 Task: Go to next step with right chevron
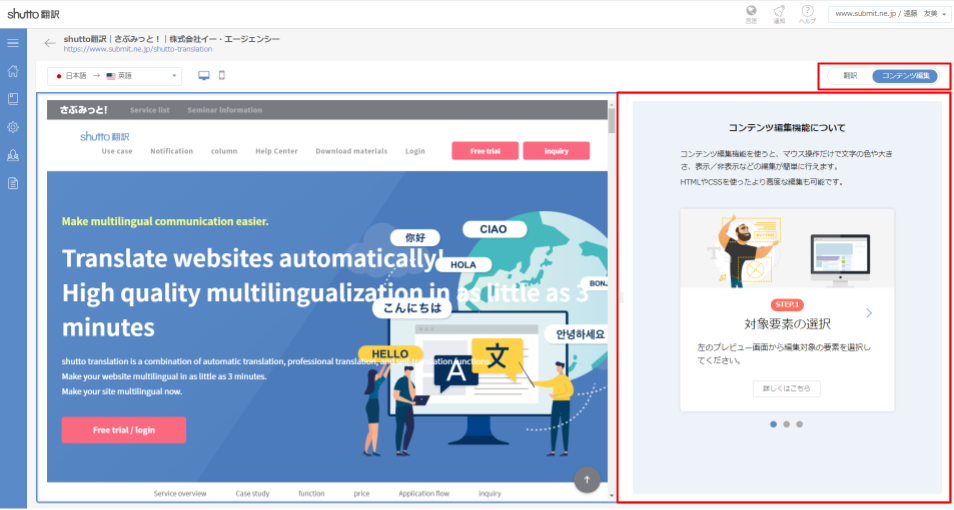869,313
